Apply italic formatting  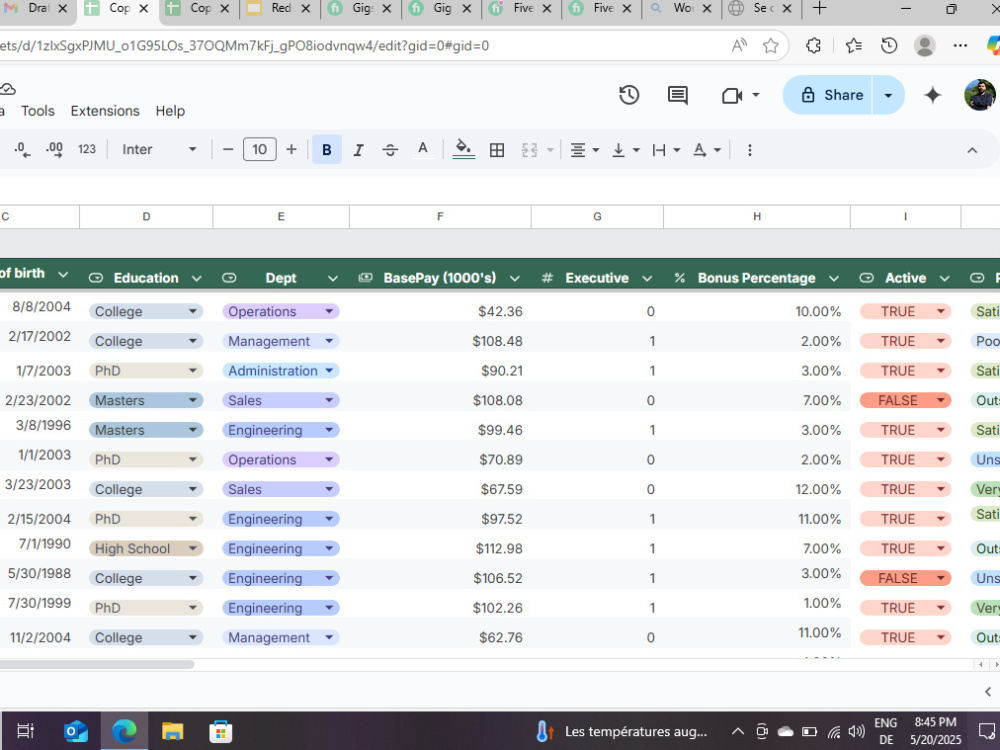tap(358, 149)
